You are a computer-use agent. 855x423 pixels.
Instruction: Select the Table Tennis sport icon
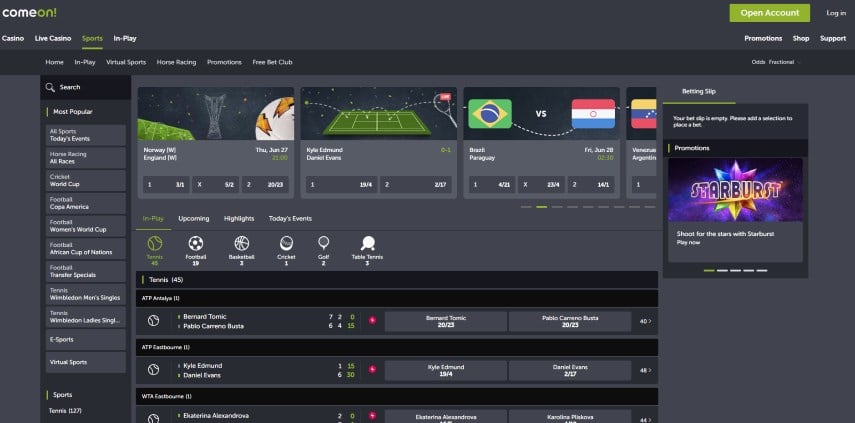pyautogui.click(x=368, y=243)
